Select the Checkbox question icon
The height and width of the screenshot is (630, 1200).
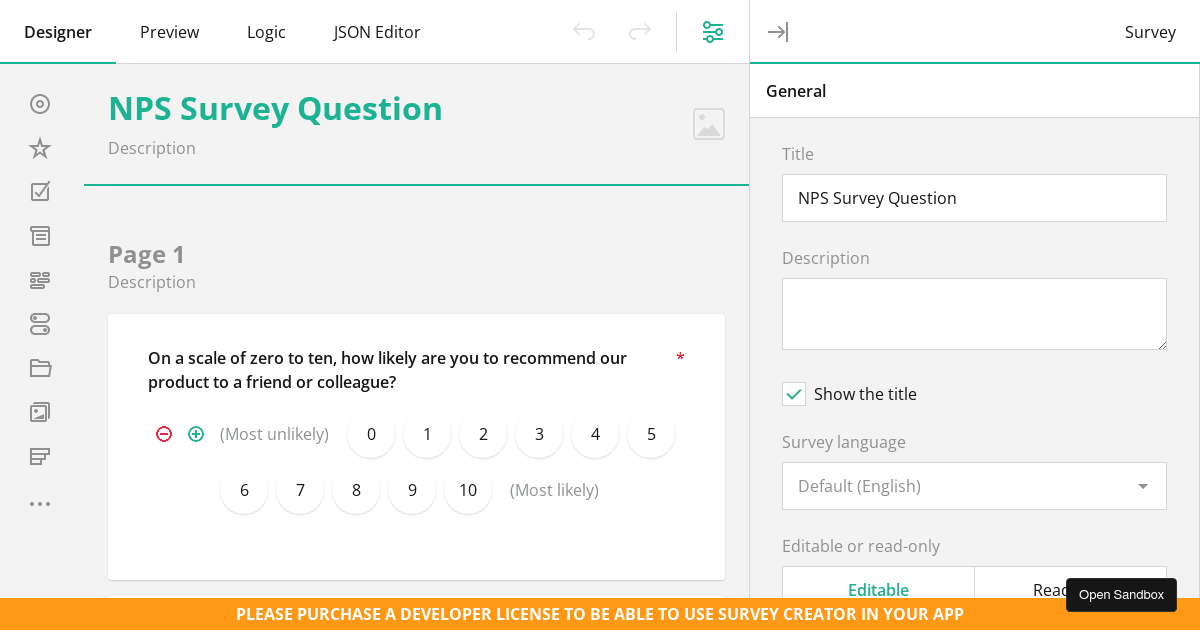(40, 191)
